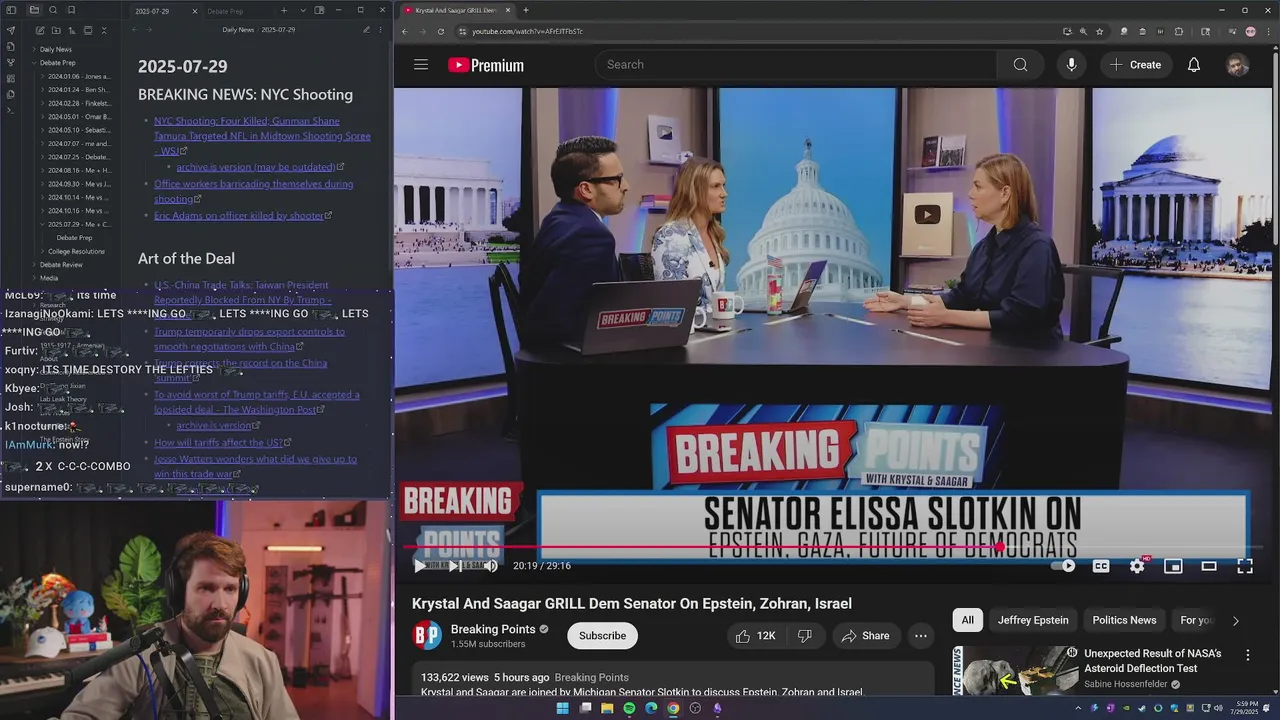Open YouTube account avatar menu
Viewport: 1280px width, 720px height.
coord(1237,65)
